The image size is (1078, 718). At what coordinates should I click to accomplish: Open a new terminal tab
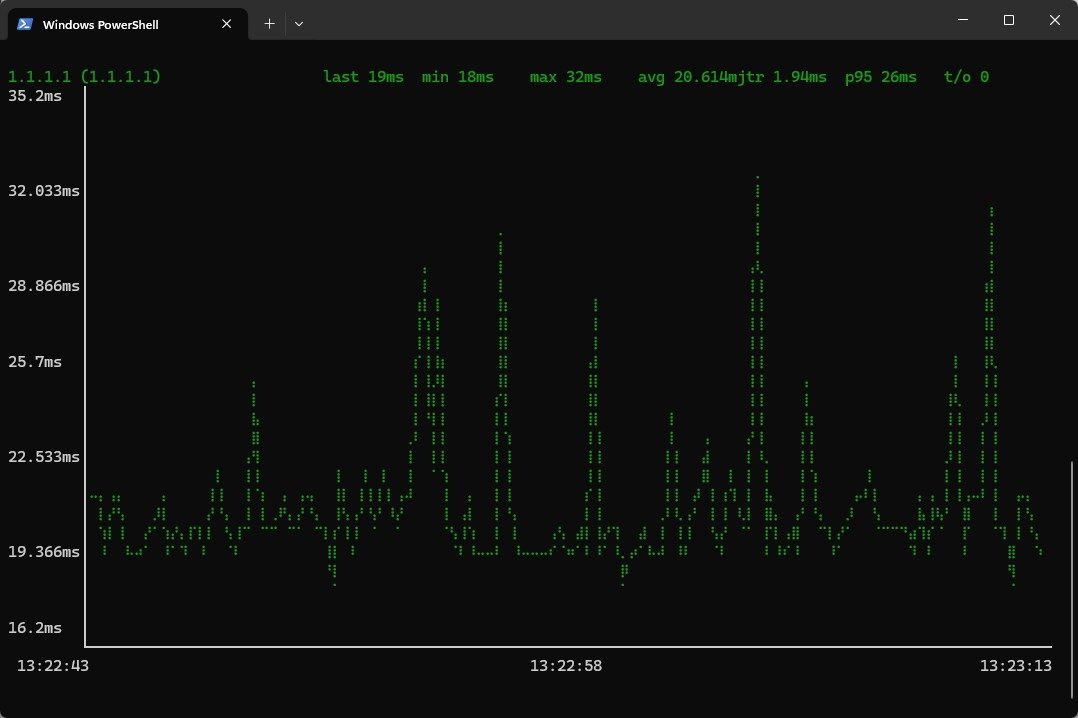click(270, 24)
